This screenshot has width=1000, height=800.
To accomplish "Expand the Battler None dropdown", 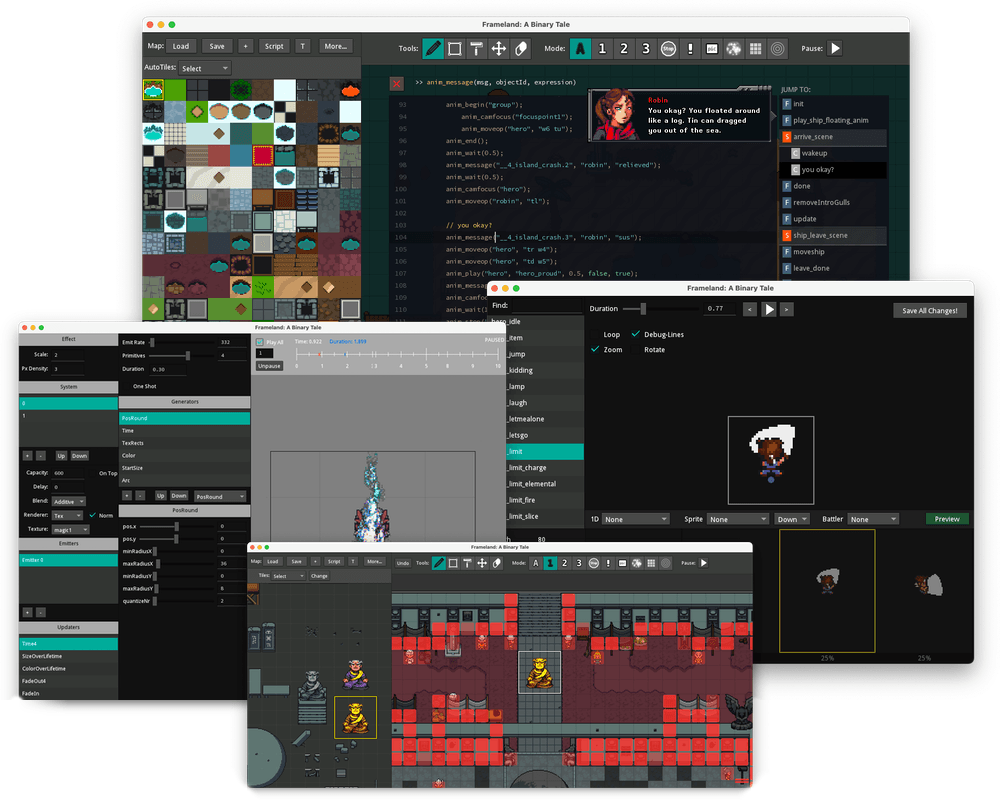I will click(x=873, y=519).
